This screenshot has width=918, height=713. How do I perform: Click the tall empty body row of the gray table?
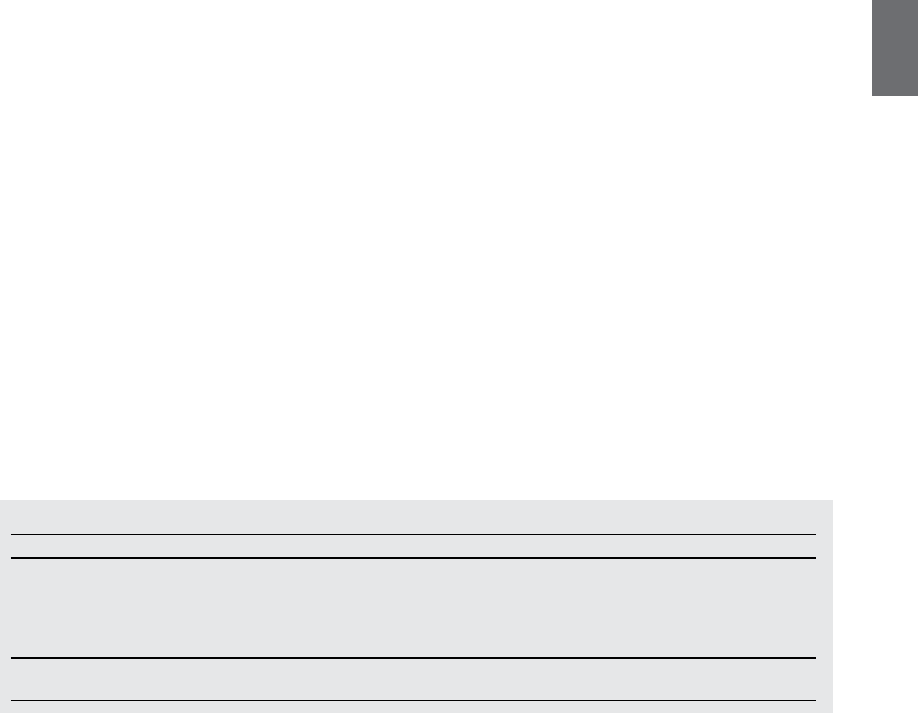click(x=413, y=608)
